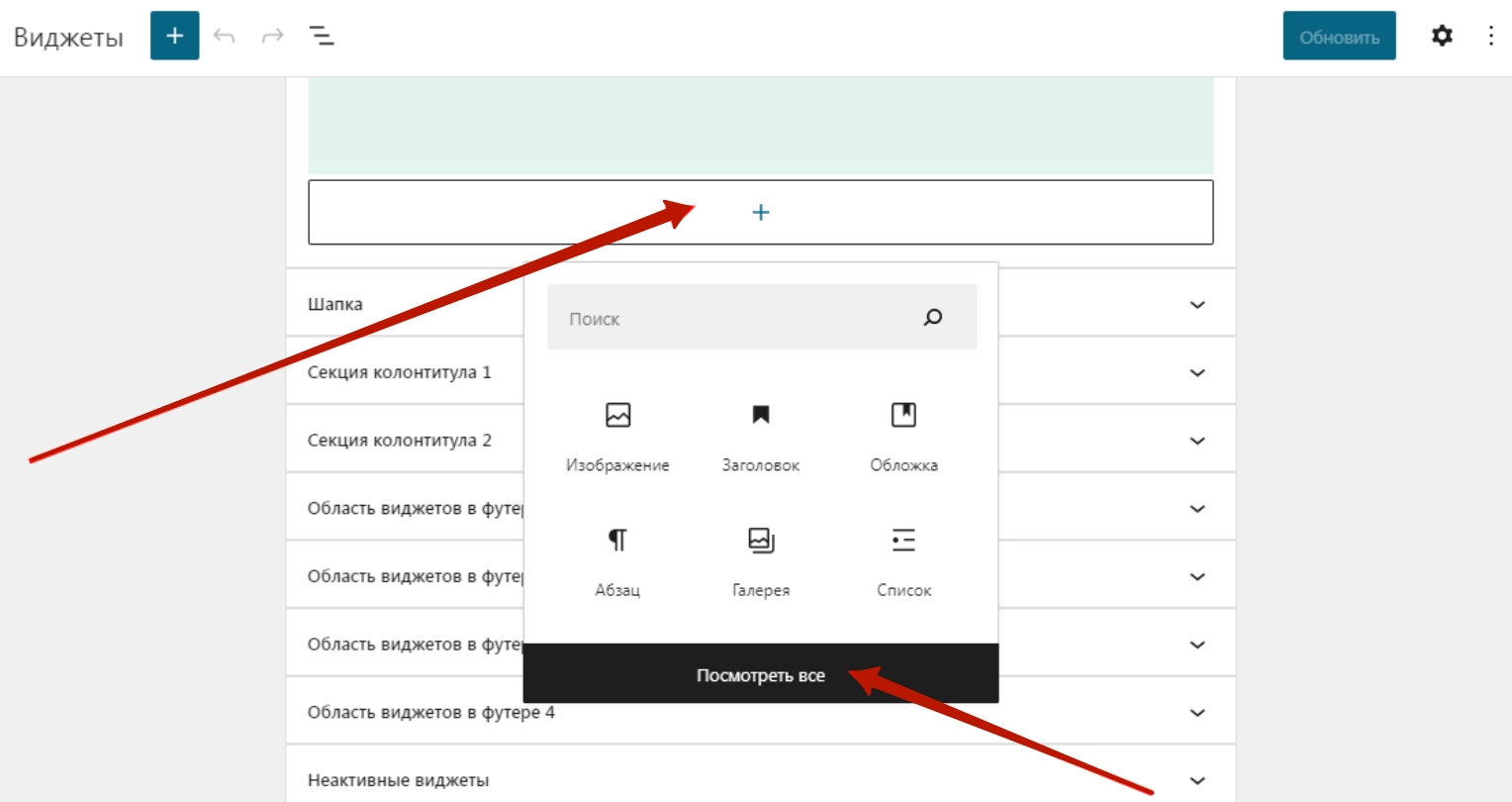
Task: Insert the Обложка cover block
Action: pos(903,436)
